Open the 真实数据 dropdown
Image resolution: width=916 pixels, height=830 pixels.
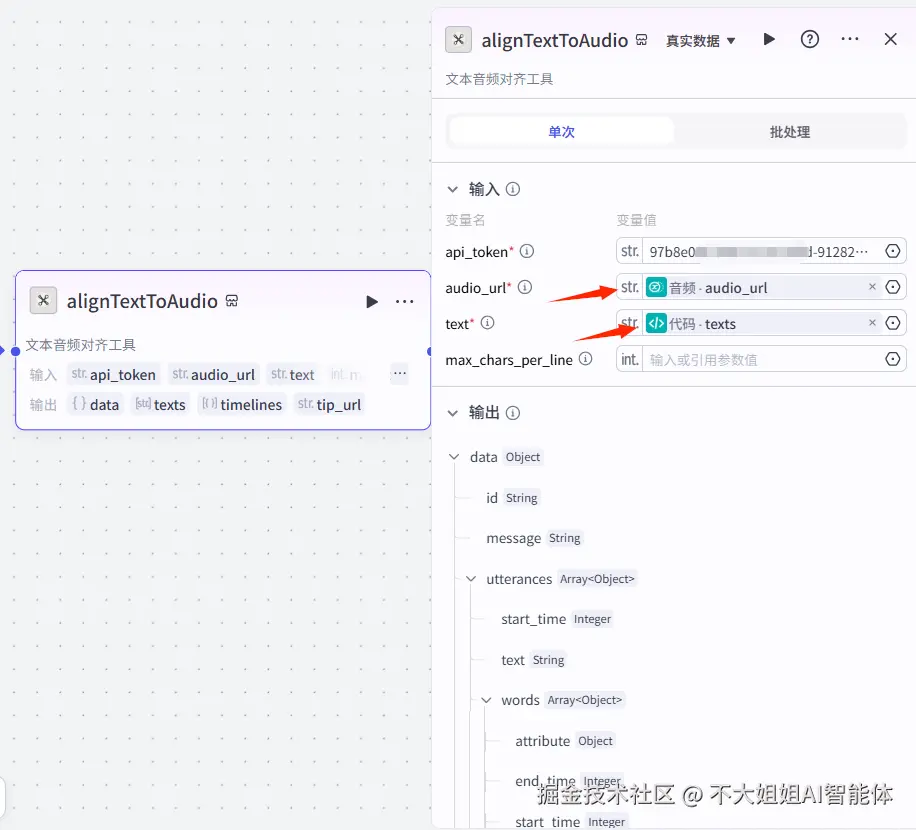tap(700, 41)
